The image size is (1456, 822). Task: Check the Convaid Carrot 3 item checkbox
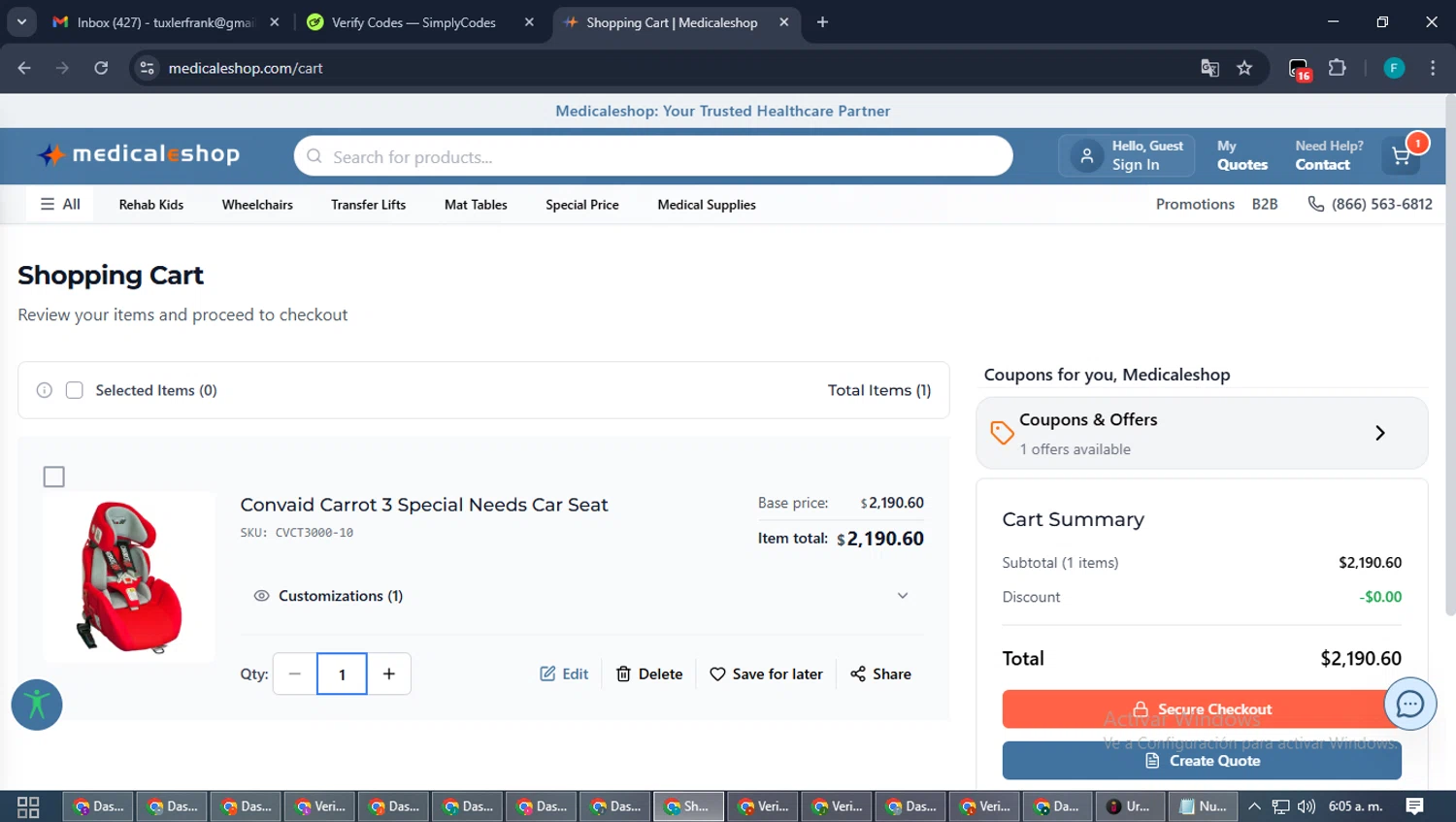[53, 477]
